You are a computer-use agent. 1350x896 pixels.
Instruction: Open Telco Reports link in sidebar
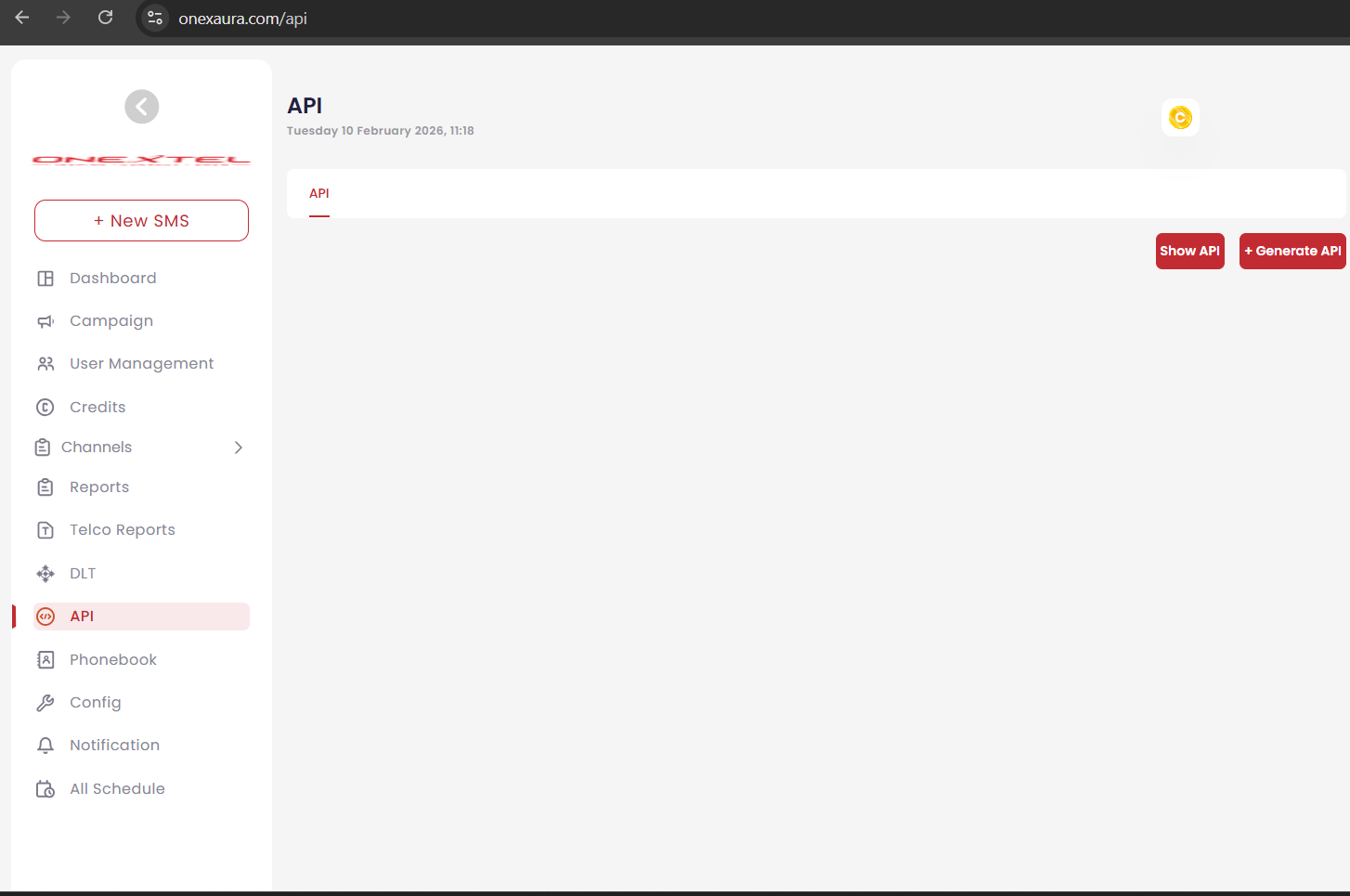pyautogui.click(x=123, y=530)
